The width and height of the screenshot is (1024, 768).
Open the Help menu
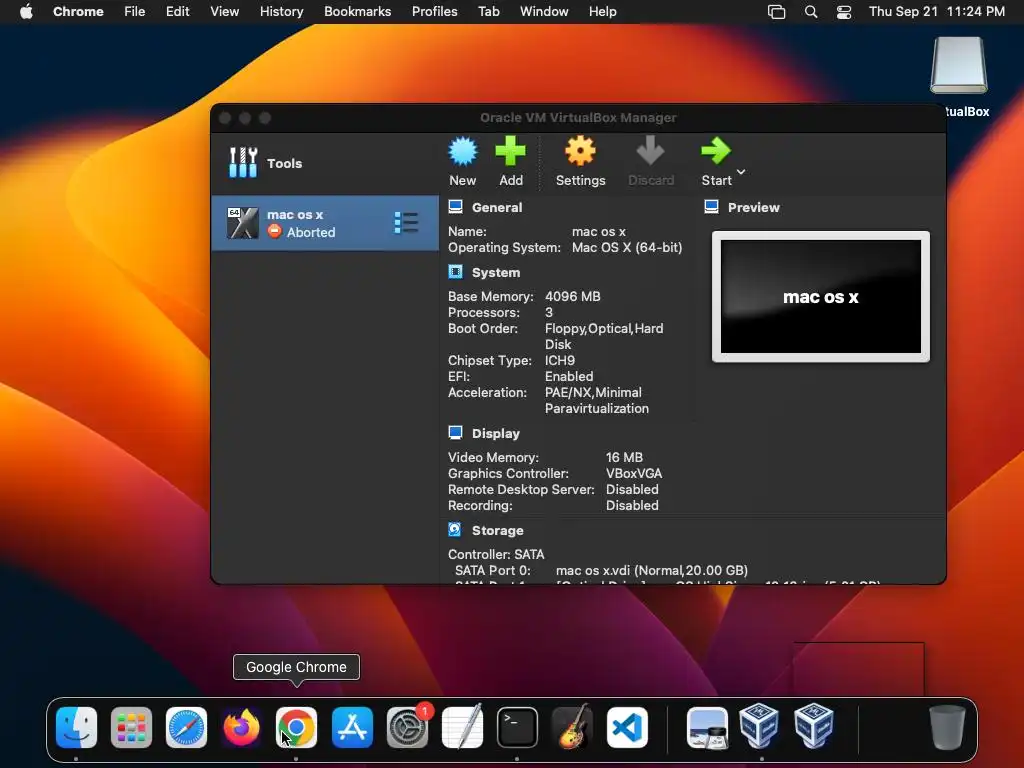click(x=602, y=12)
